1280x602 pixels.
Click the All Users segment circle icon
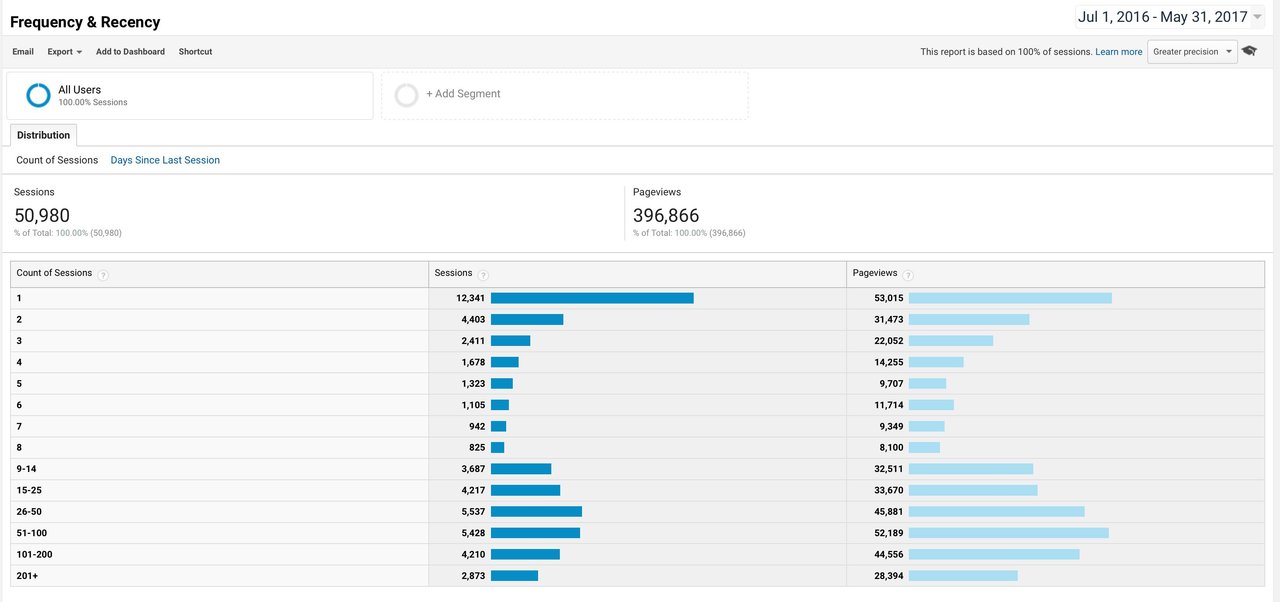click(38, 95)
